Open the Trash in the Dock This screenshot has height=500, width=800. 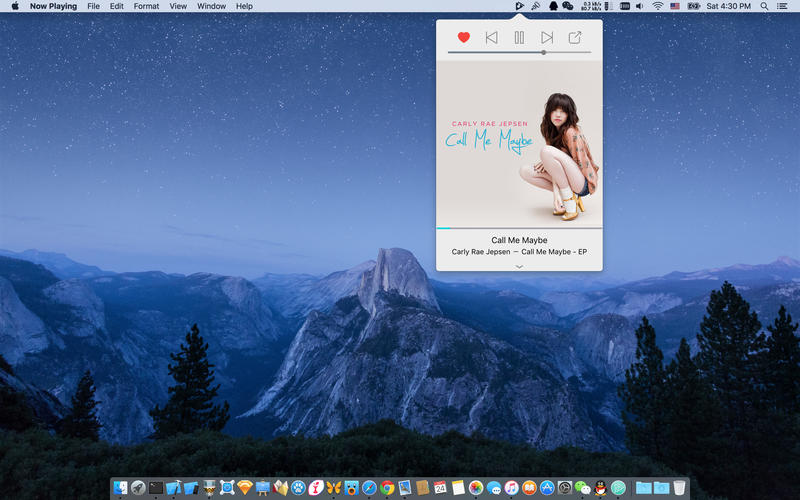679,488
